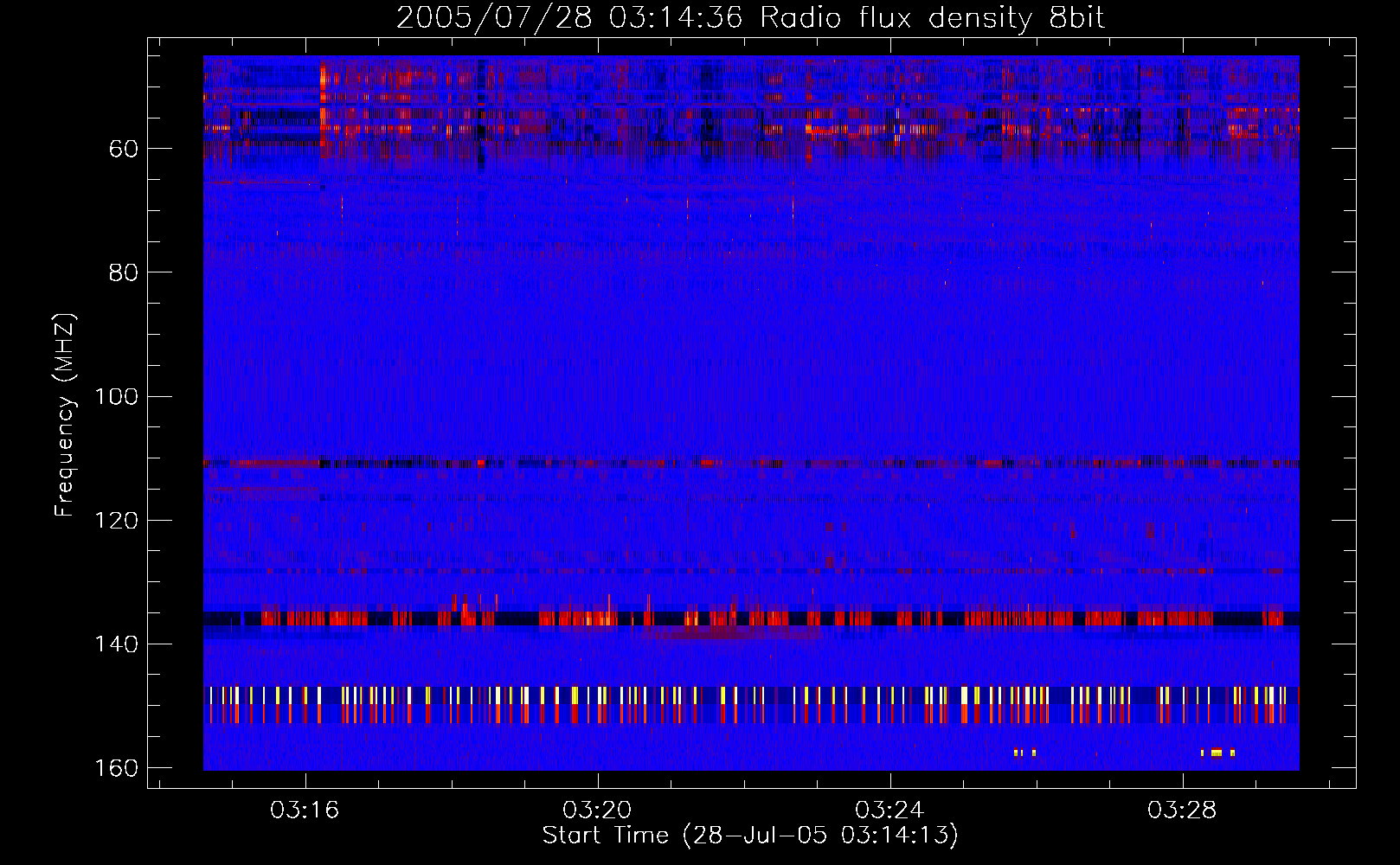Click the 03:20 time tick label
Viewport: 1400px width, 865px height.
coord(597,811)
